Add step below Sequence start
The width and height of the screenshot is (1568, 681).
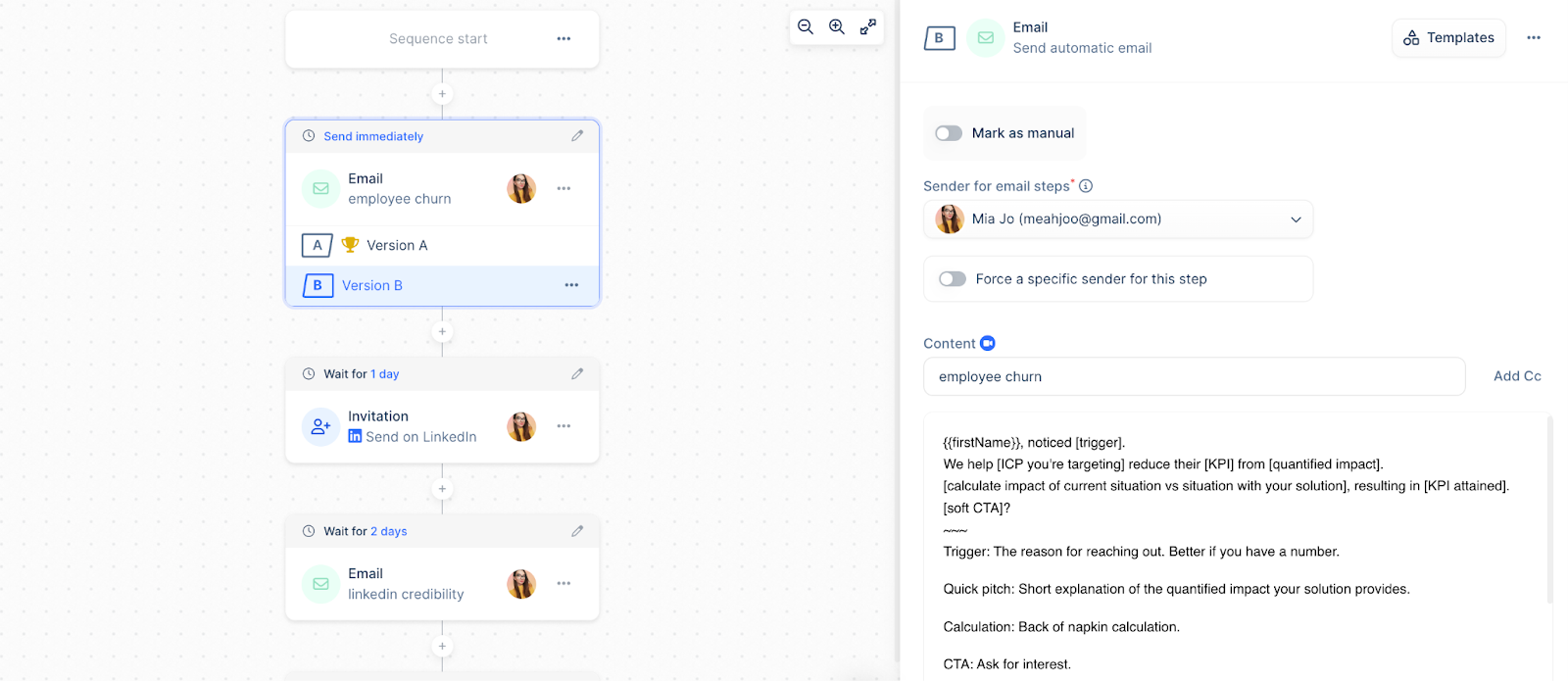442,94
